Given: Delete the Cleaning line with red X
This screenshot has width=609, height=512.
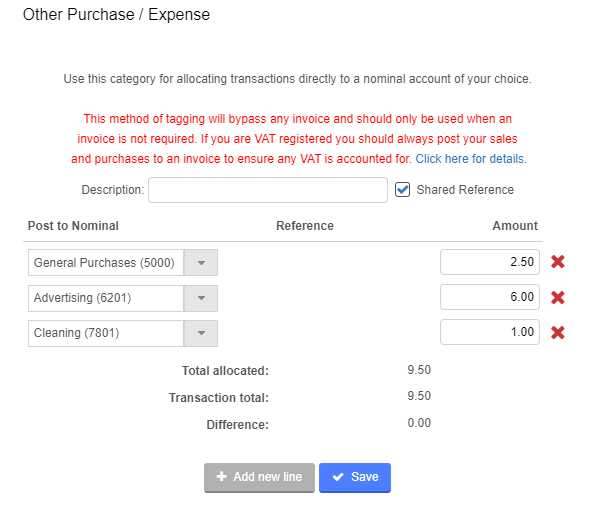Looking at the screenshot, I should 558,332.
